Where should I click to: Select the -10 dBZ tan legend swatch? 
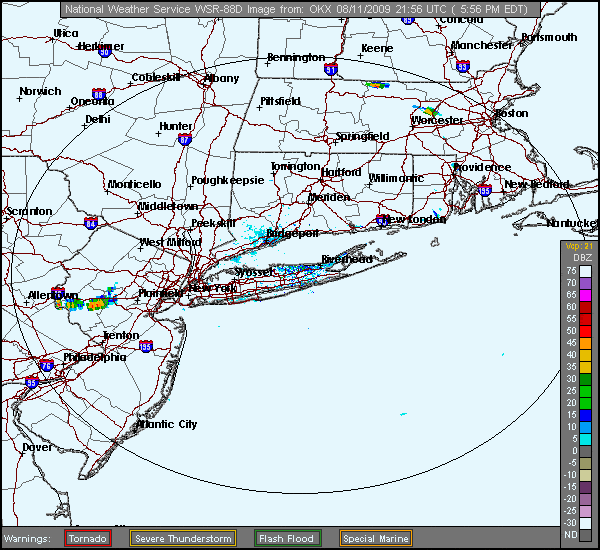(x=585, y=475)
